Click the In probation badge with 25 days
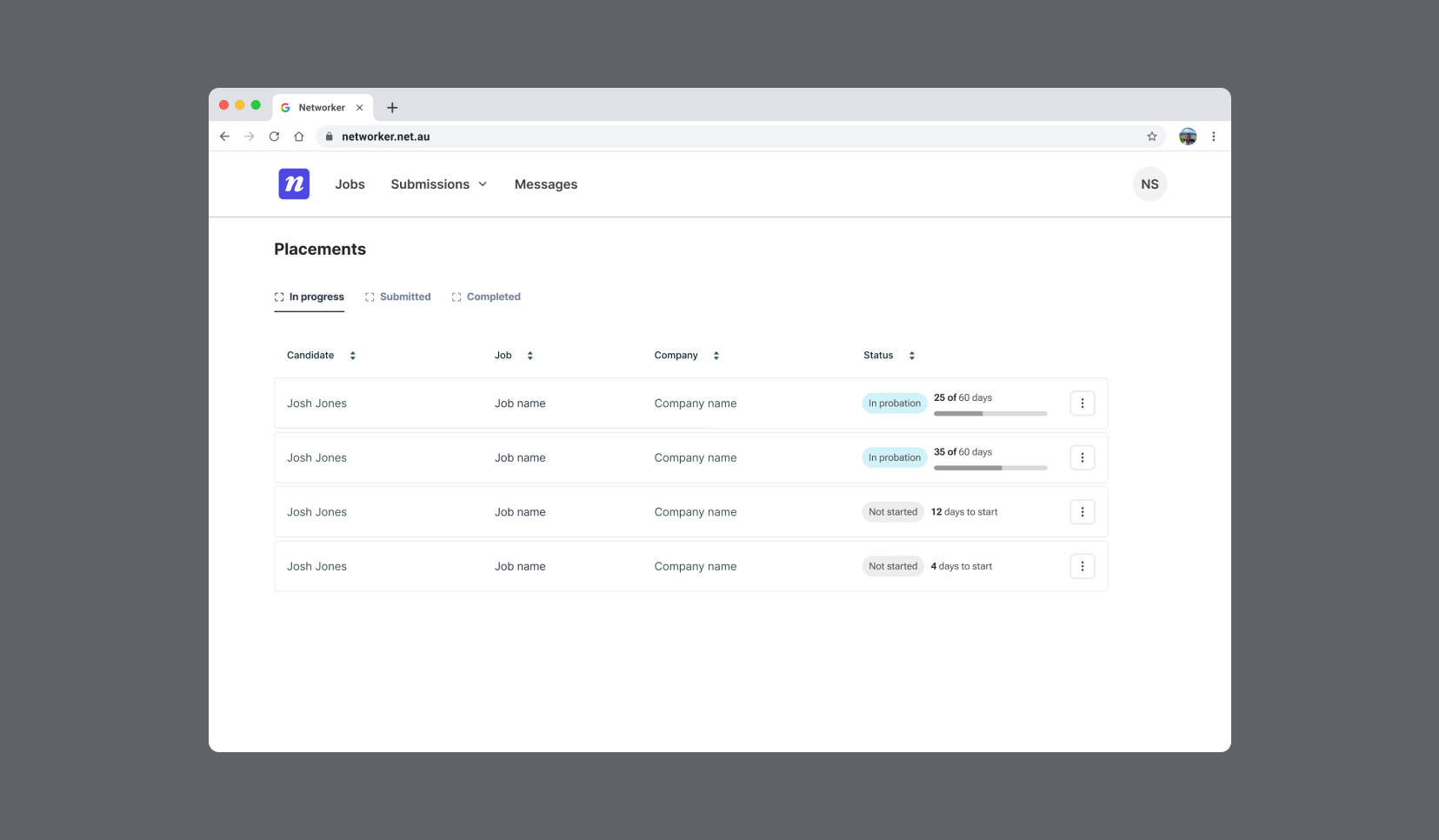The image size is (1439, 840). (895, 403)
